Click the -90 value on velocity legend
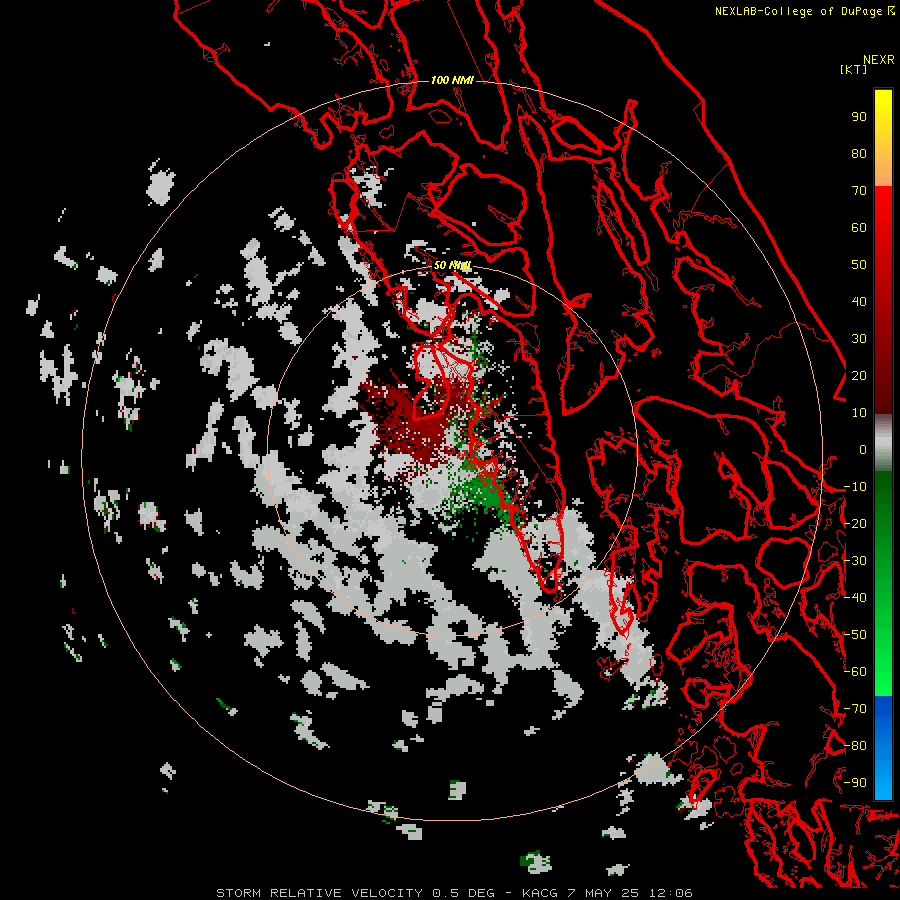 [x=855, y=783]
